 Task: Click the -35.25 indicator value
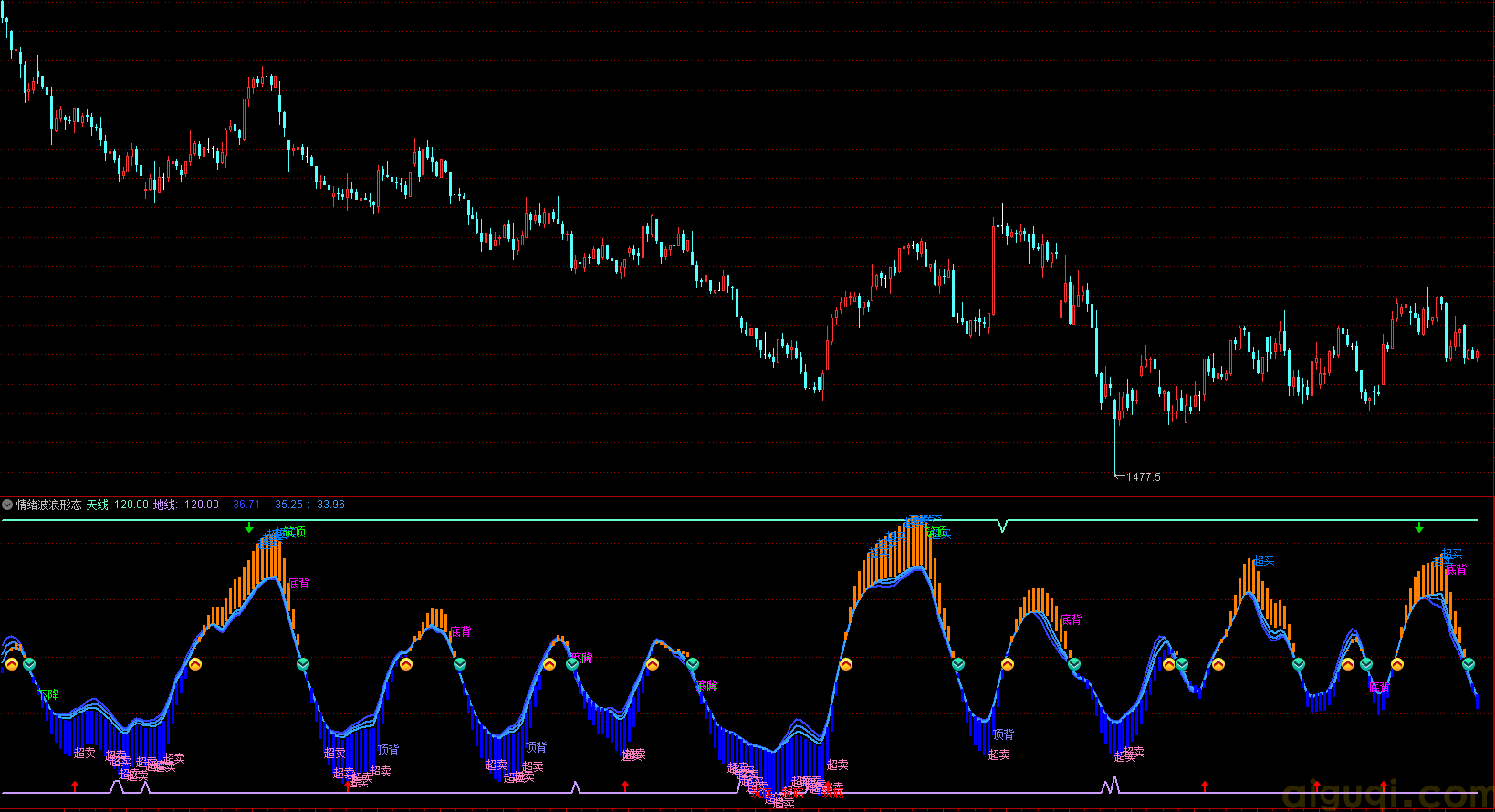(x=287, y=505)
